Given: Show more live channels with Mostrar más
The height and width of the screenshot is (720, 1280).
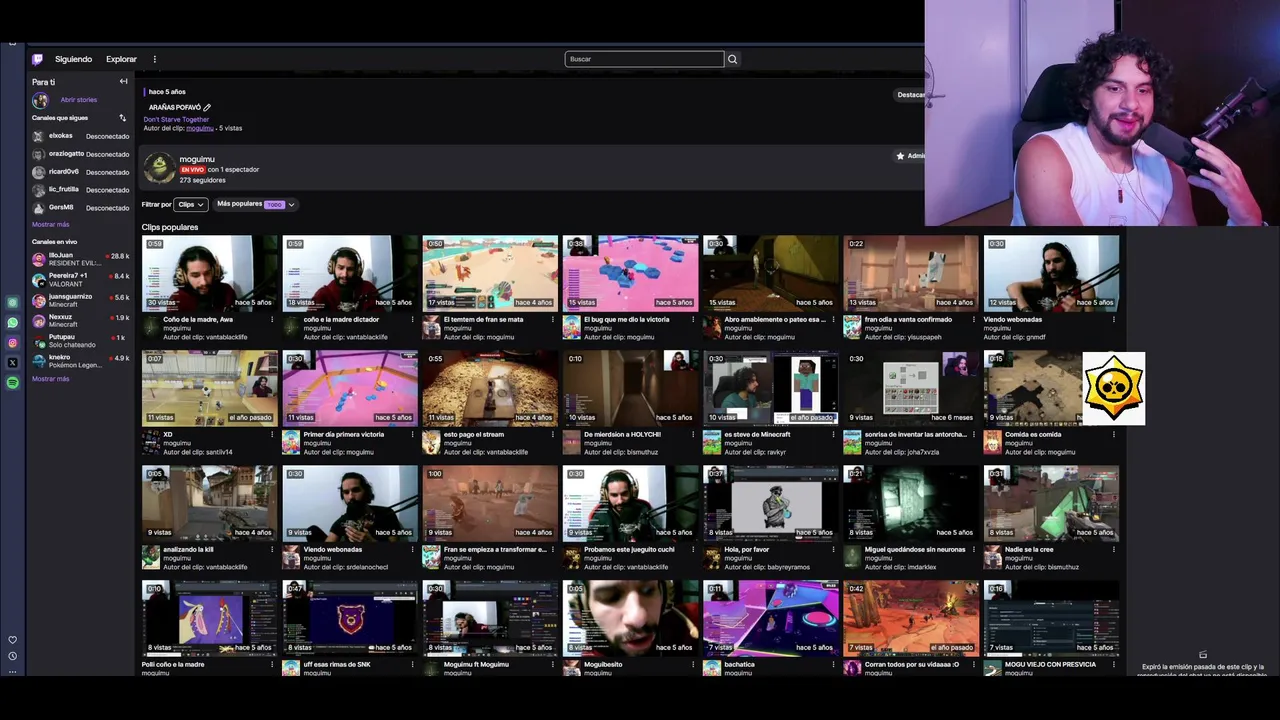Looking at the screenshot, I should pos(50,379).
